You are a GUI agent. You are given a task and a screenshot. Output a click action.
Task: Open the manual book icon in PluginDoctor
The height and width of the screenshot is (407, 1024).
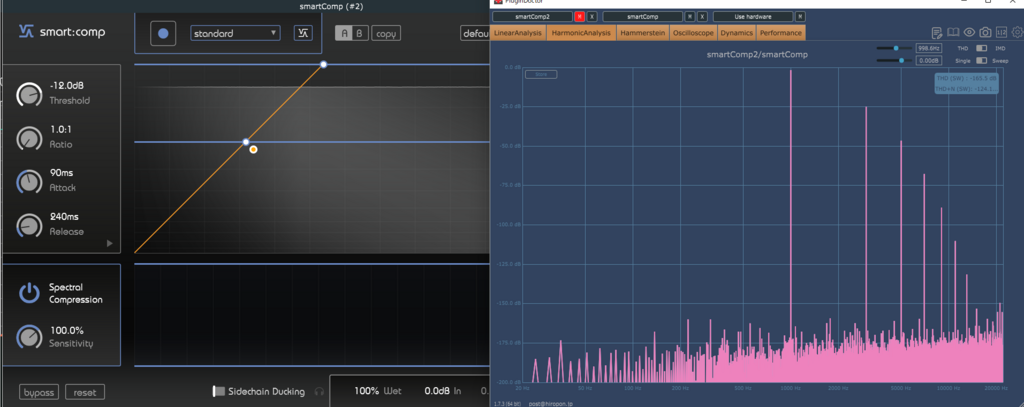click(953, 33)
